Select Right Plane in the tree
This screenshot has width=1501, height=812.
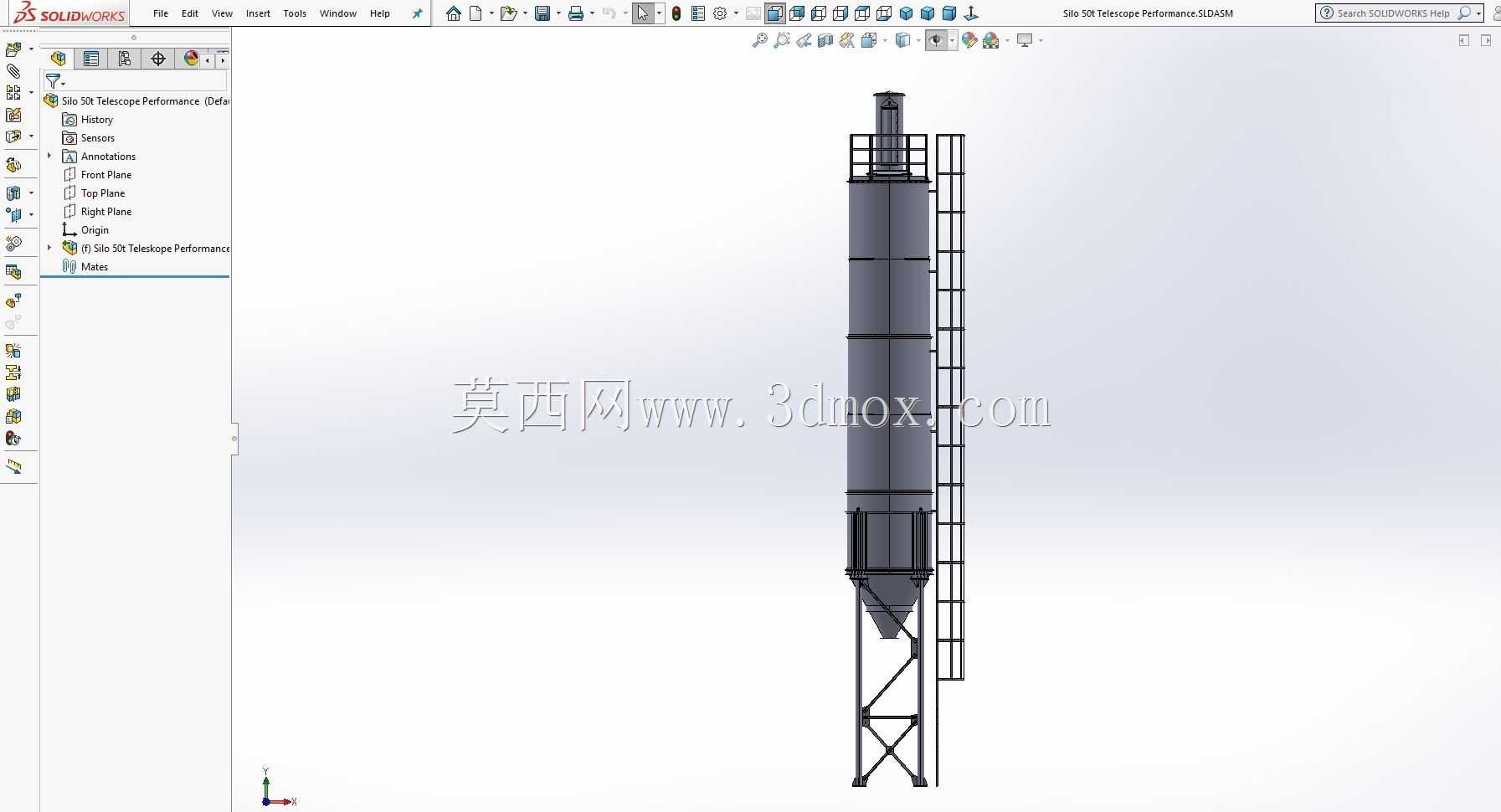pos(106,211)
